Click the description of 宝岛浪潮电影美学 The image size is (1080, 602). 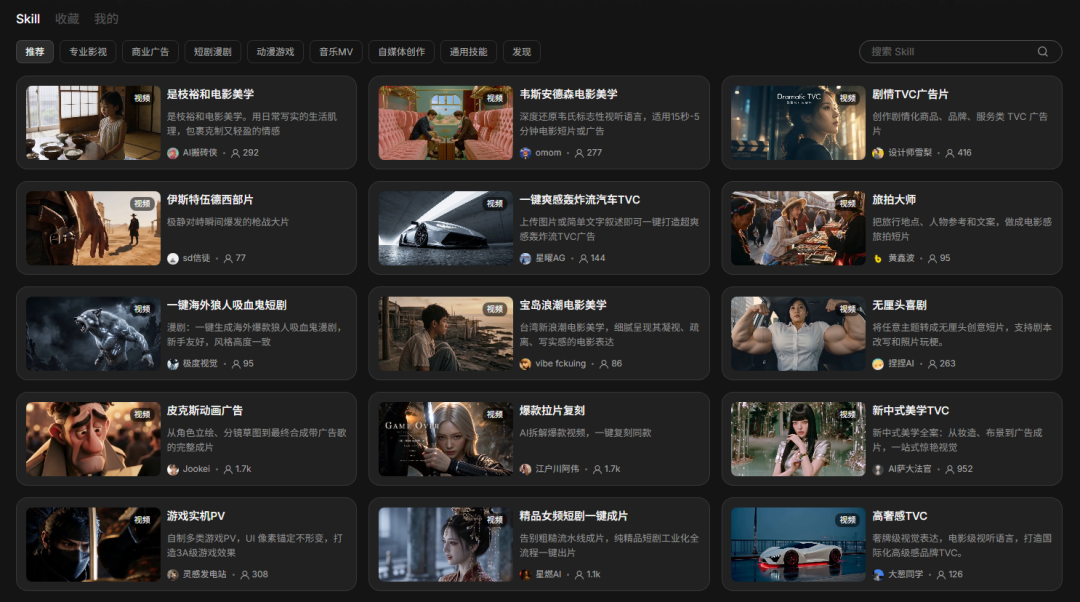(609, 335)
